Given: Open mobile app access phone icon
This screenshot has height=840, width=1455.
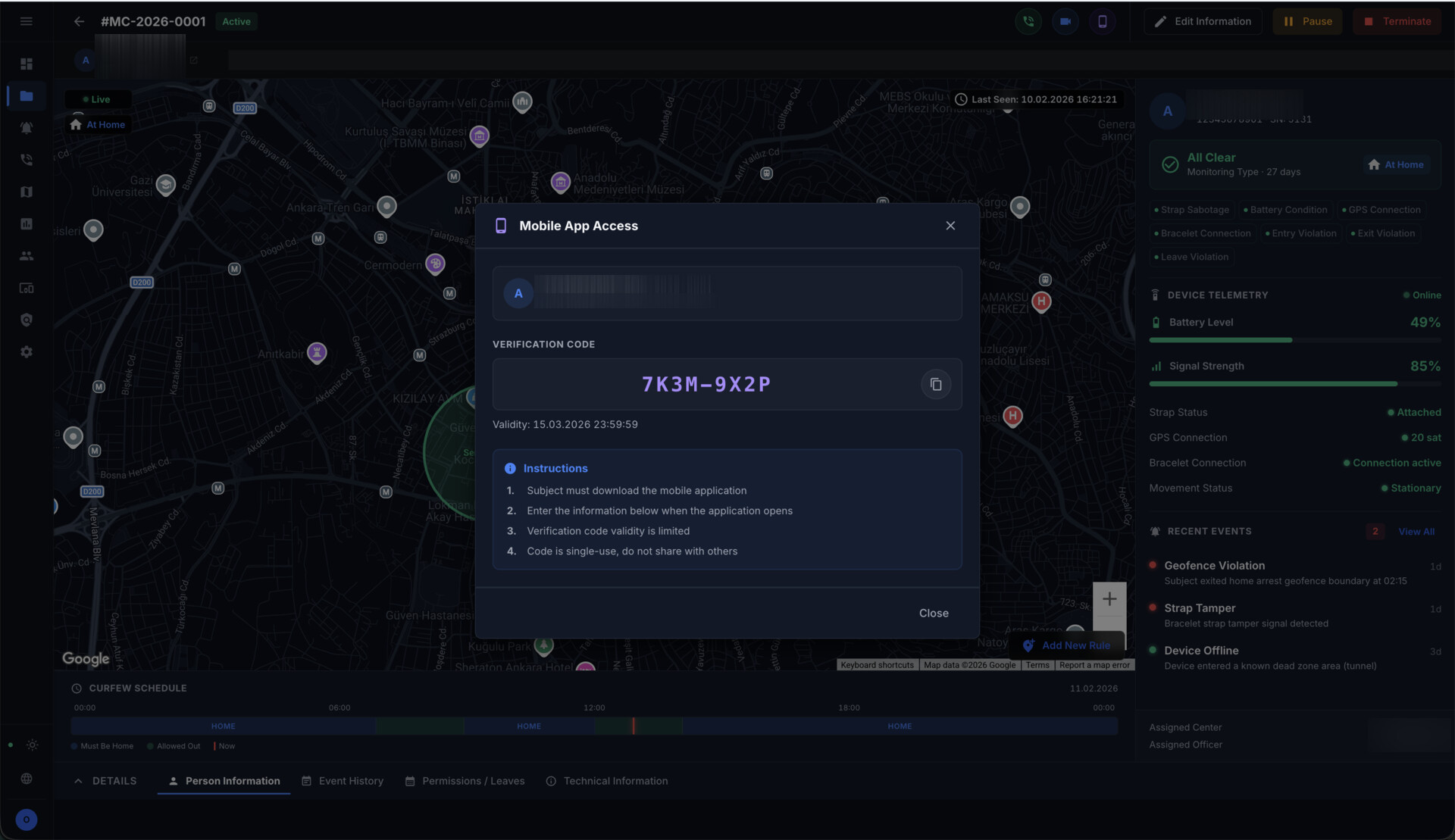Looking at the screenshot, I should [1103, 21].
